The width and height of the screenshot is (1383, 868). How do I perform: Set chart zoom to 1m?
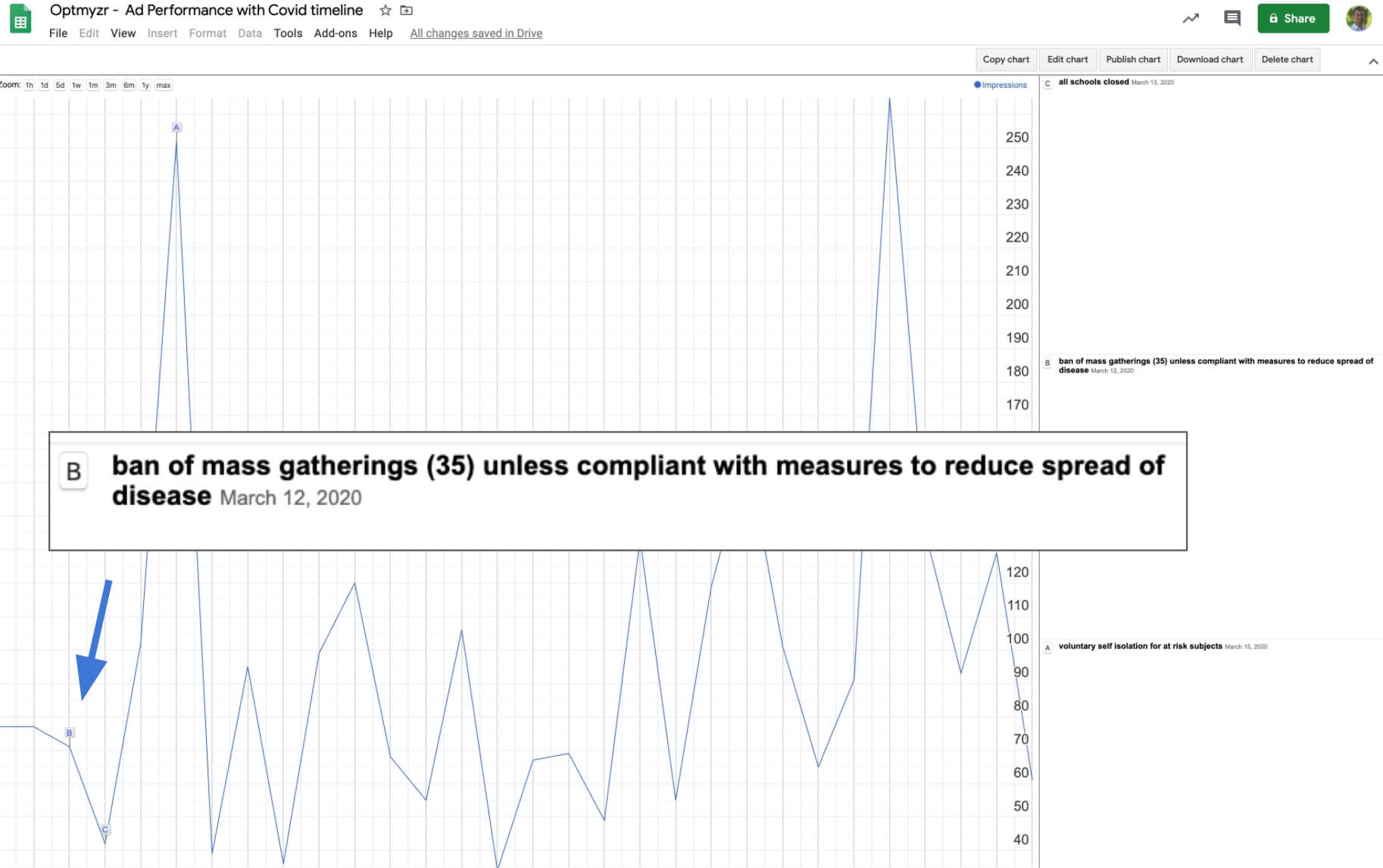tap(93, 85)
